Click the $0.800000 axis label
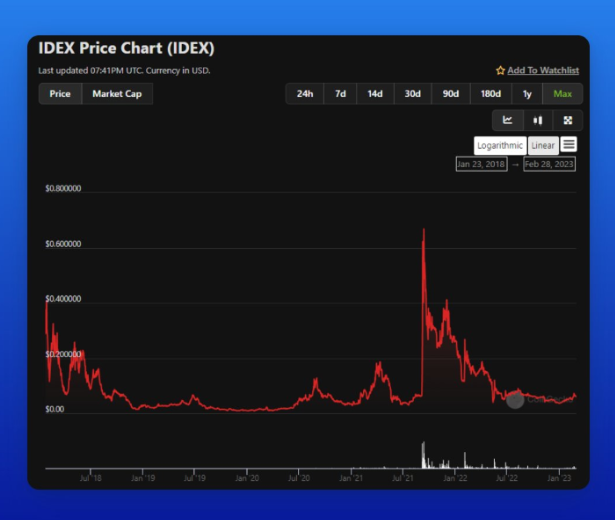The height and width of the screenshot is (520, 615). 63,188
